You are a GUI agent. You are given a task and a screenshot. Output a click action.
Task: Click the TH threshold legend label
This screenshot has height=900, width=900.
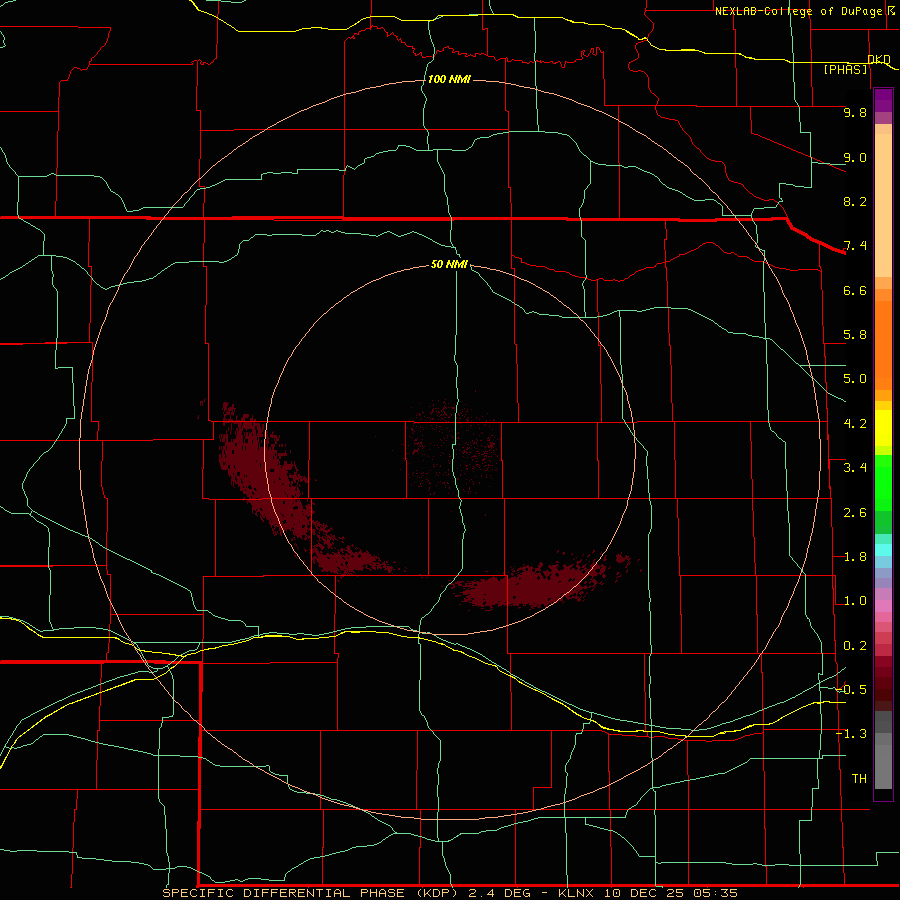coord(859,779)
